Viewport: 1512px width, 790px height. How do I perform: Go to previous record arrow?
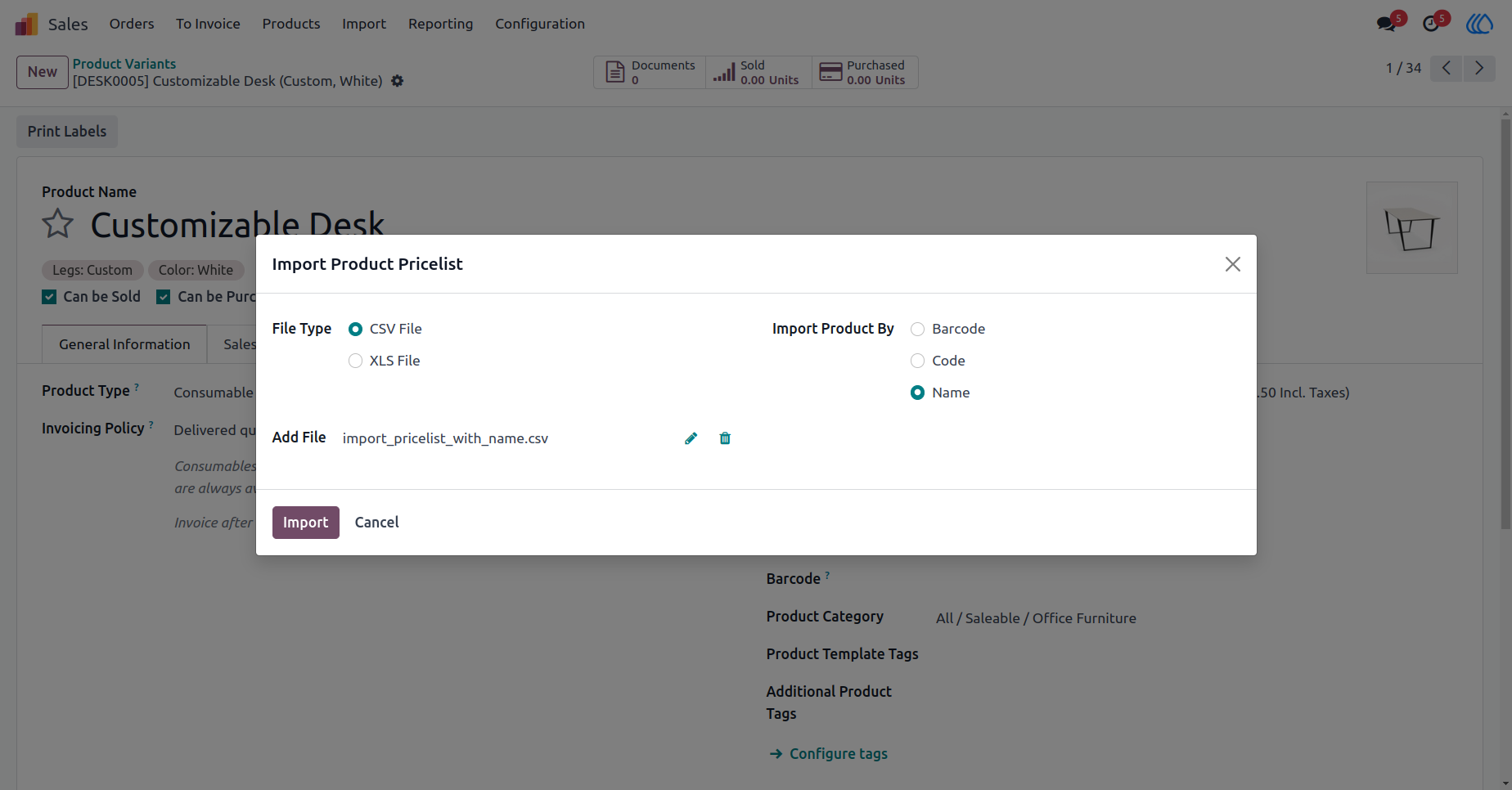(1447, 68)
